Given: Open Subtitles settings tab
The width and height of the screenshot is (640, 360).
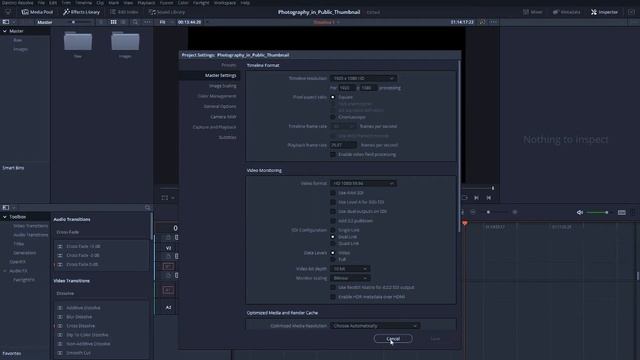Looking at the screenshot, I should pyautogui.click(x=227, y=137).
